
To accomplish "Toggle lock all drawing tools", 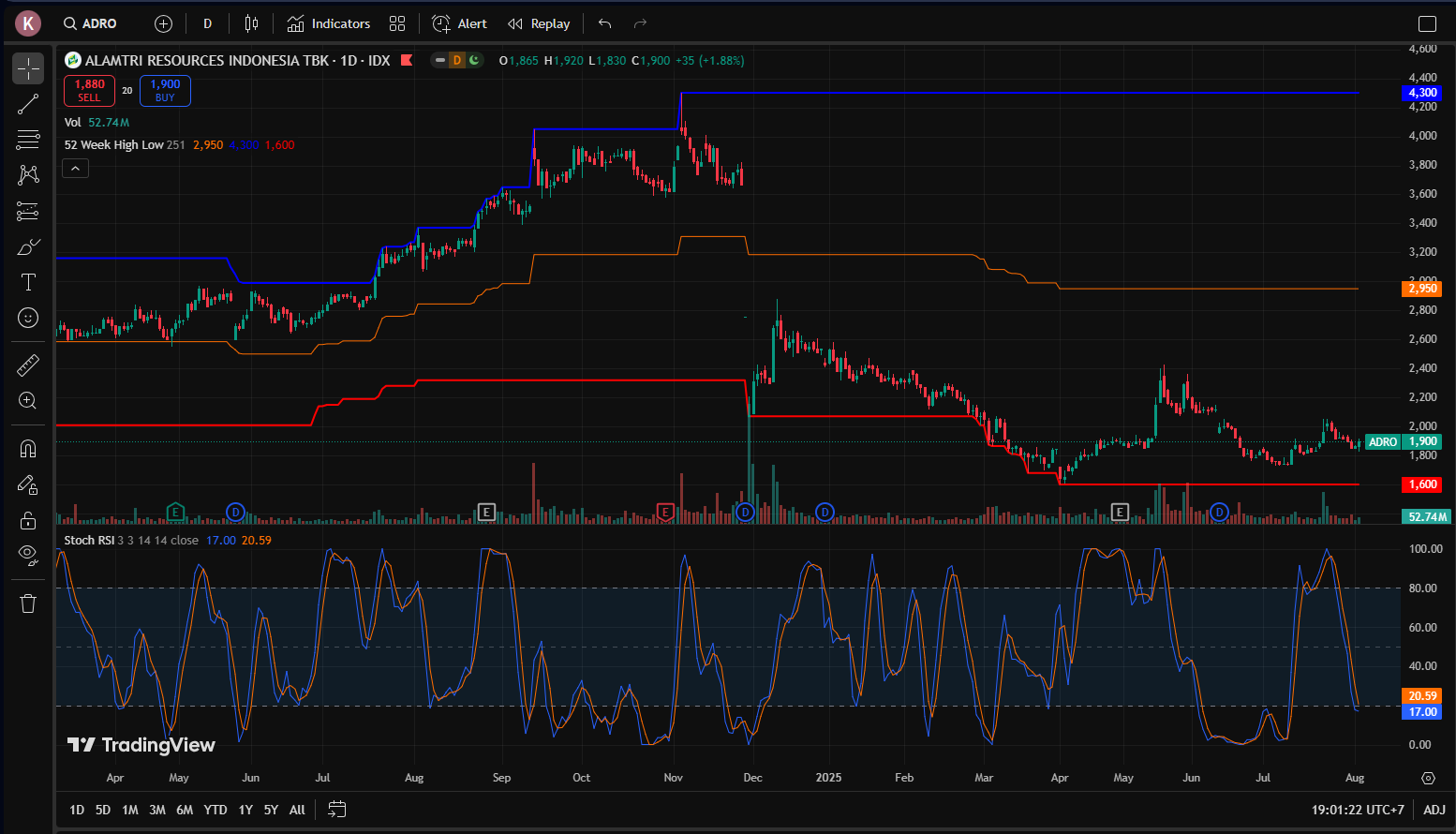I will click(28, 520).
